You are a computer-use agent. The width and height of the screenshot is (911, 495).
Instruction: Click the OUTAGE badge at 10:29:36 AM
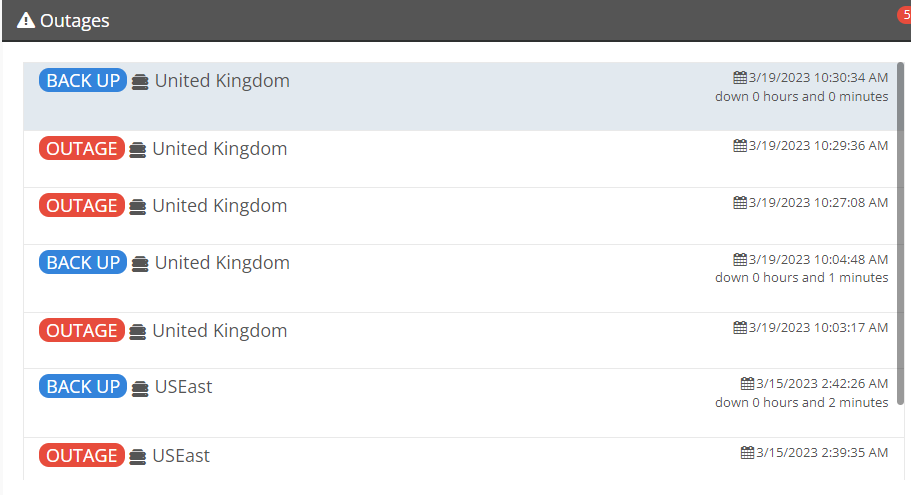(x=82, y=149)
